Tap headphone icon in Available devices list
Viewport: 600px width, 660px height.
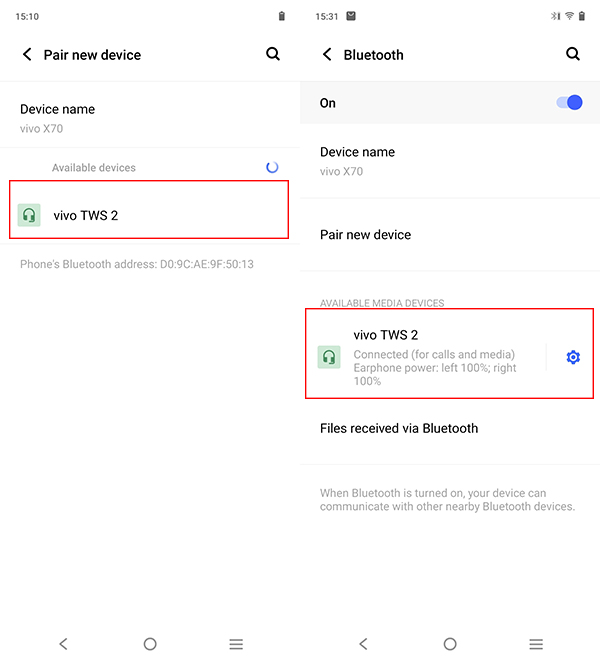(x=29, y=215)
